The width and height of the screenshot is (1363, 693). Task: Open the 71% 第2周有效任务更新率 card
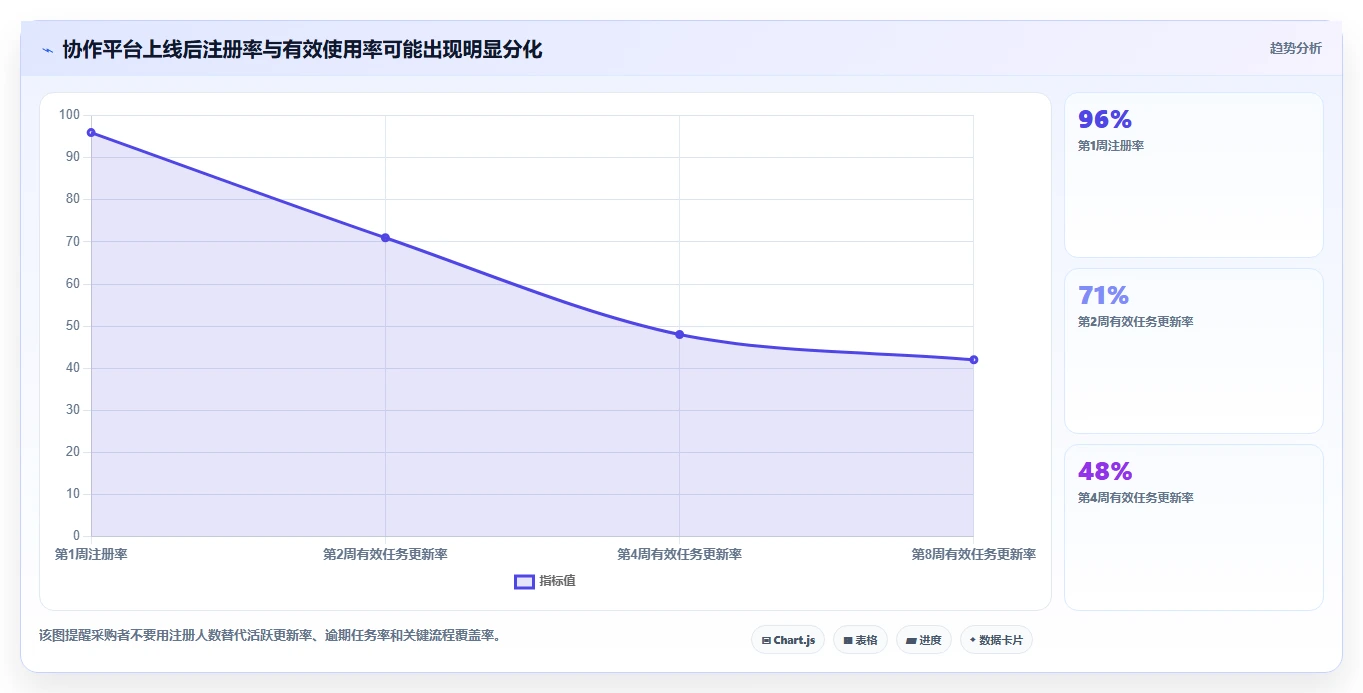[x=1194, y=351]
